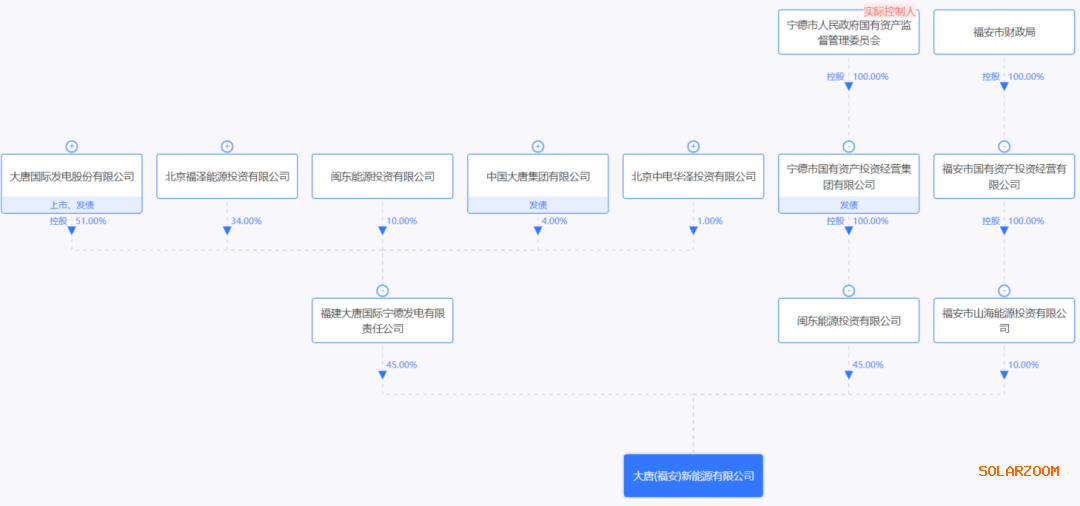Open the root company 大唐(福安)新能源有限公司
The height and width of the screenshot is (506, 1080).
pyautogui.click(x=693, y=476)
